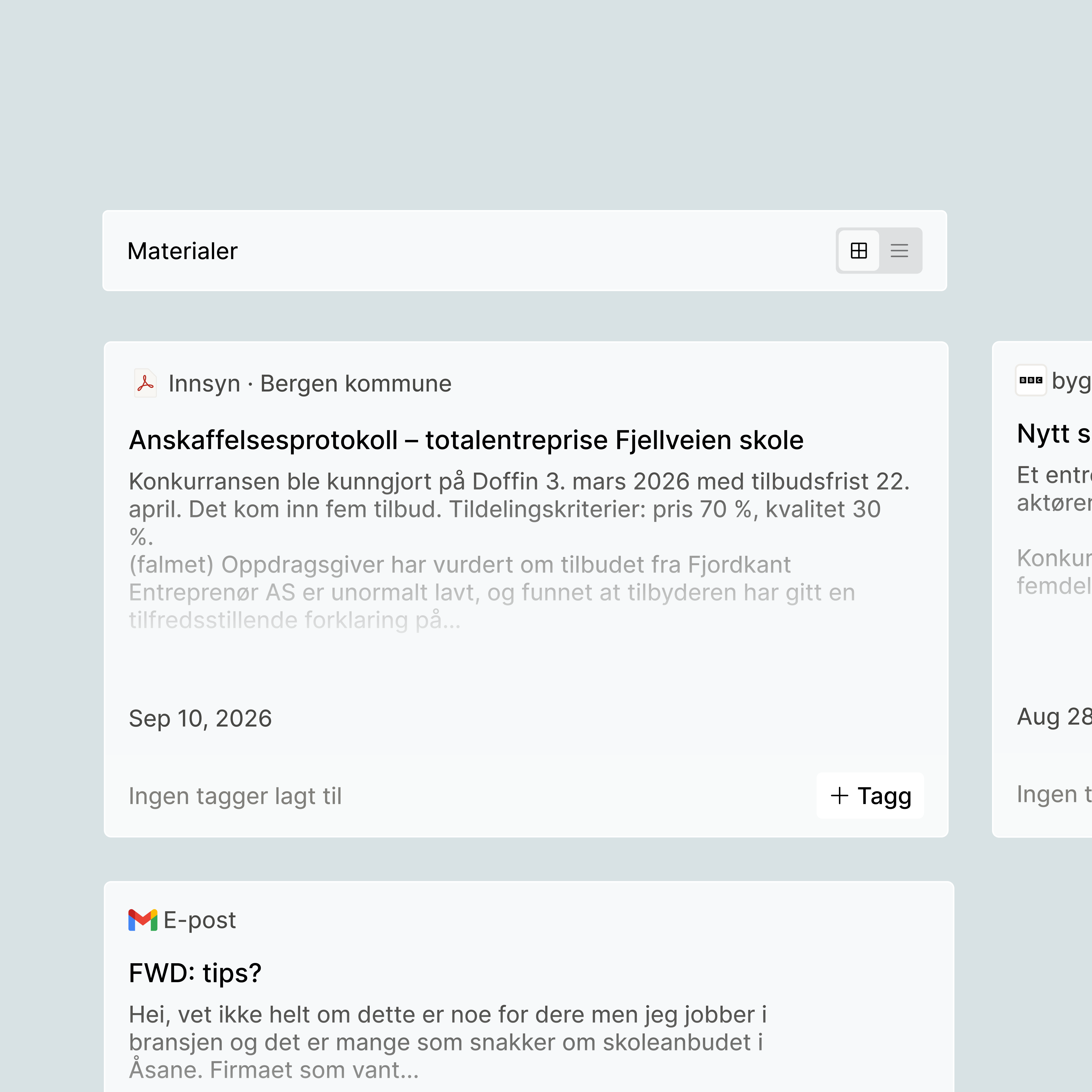Viewport: 1092px width, 1092px height.
Task: Switch to grid view layout
Action: pos(858,250)
